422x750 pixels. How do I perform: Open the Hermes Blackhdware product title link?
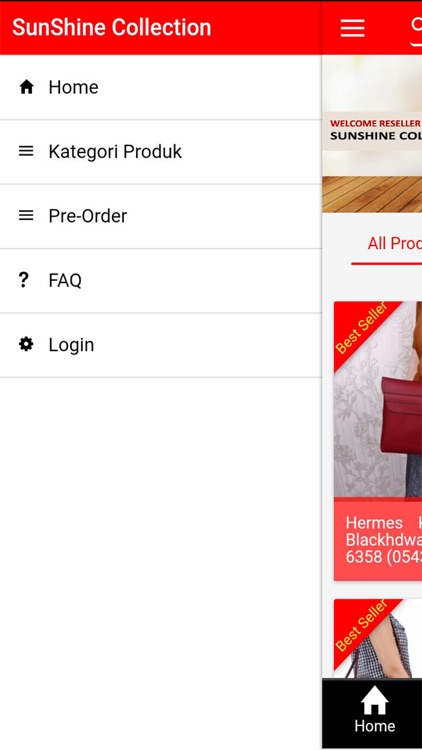(x=384, y=540)
